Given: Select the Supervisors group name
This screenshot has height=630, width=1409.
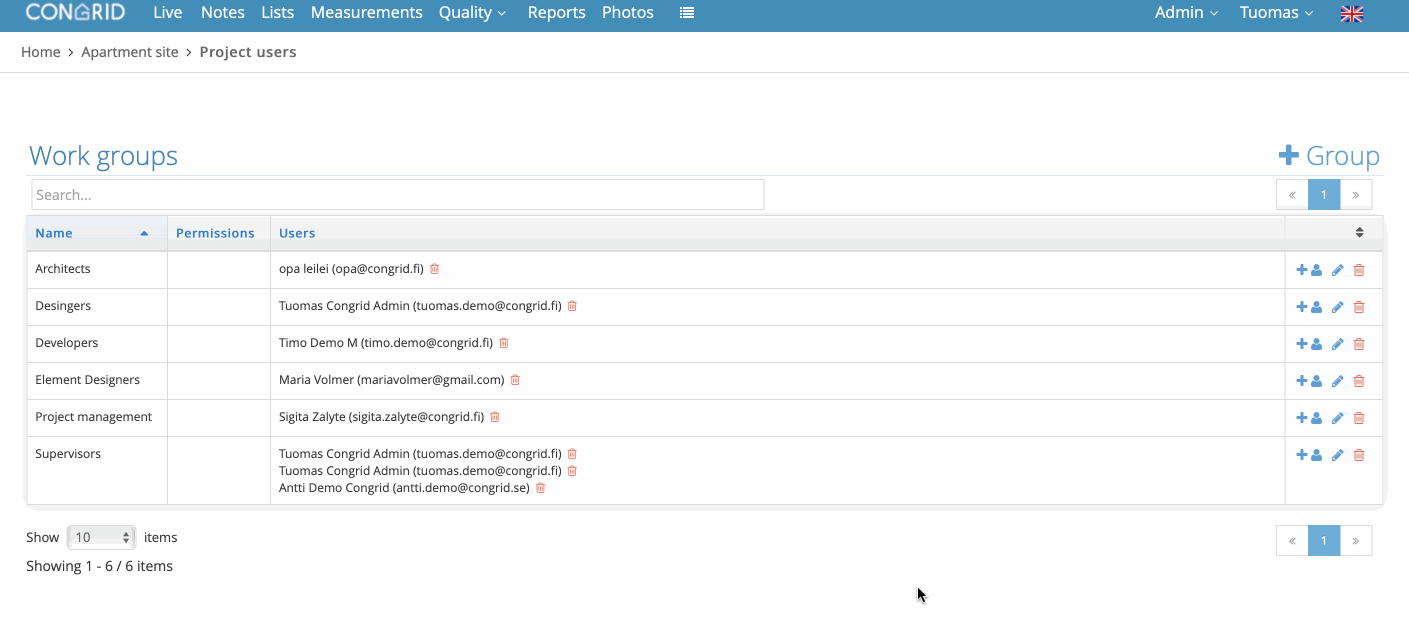Looking at the screenshot, I should (x=68, y=454).
